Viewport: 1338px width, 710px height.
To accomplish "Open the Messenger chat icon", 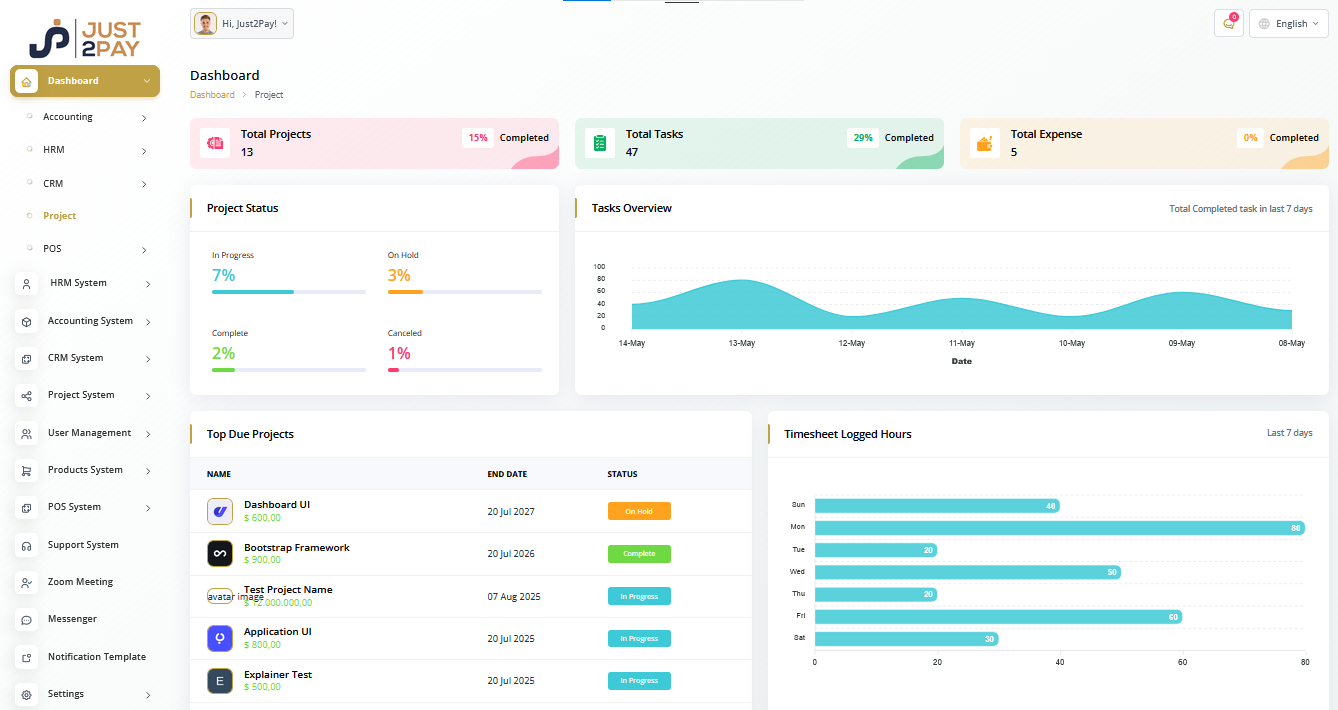I will click(x=26, y=619).
